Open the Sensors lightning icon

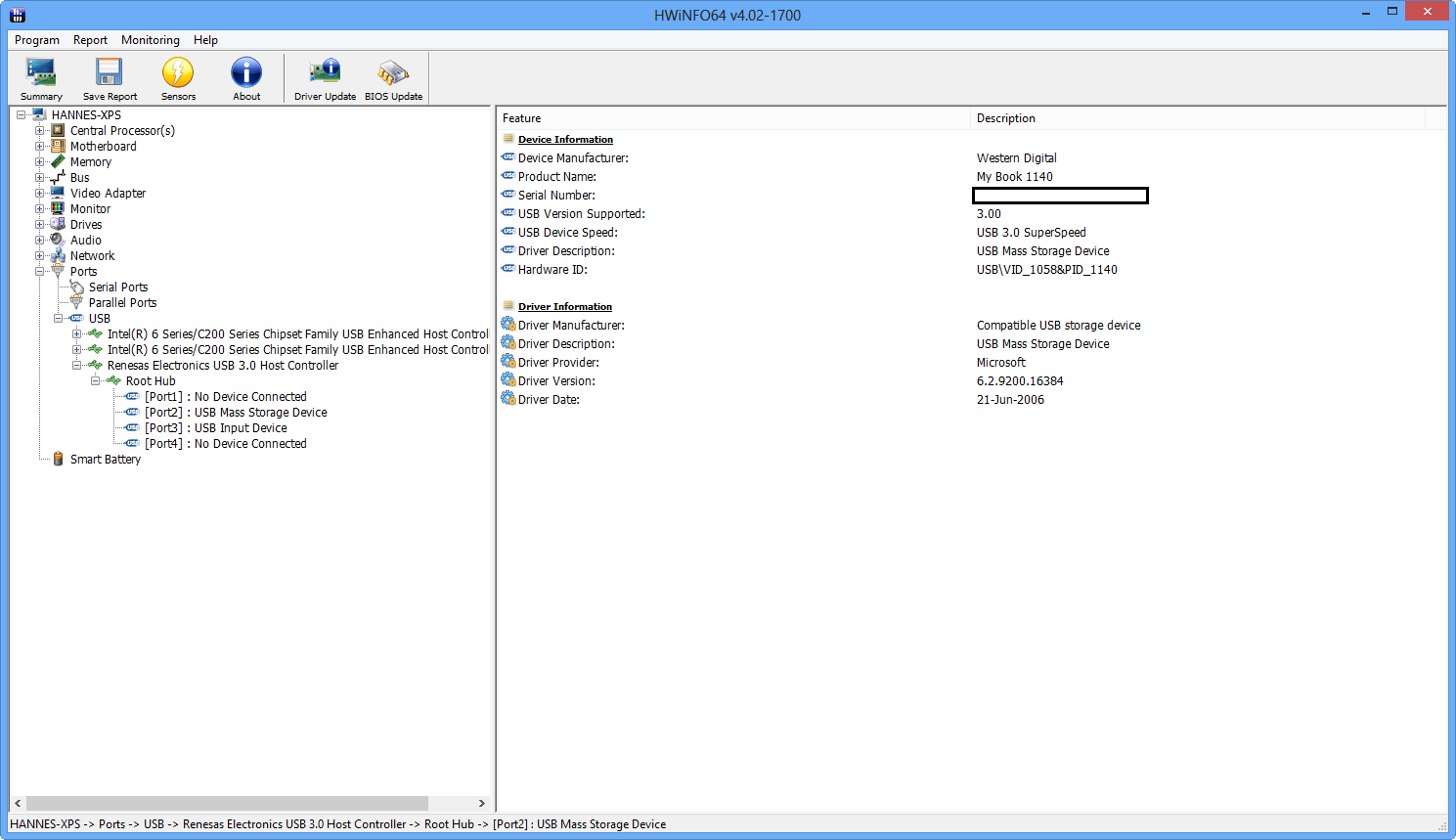(x=178, y=73)
